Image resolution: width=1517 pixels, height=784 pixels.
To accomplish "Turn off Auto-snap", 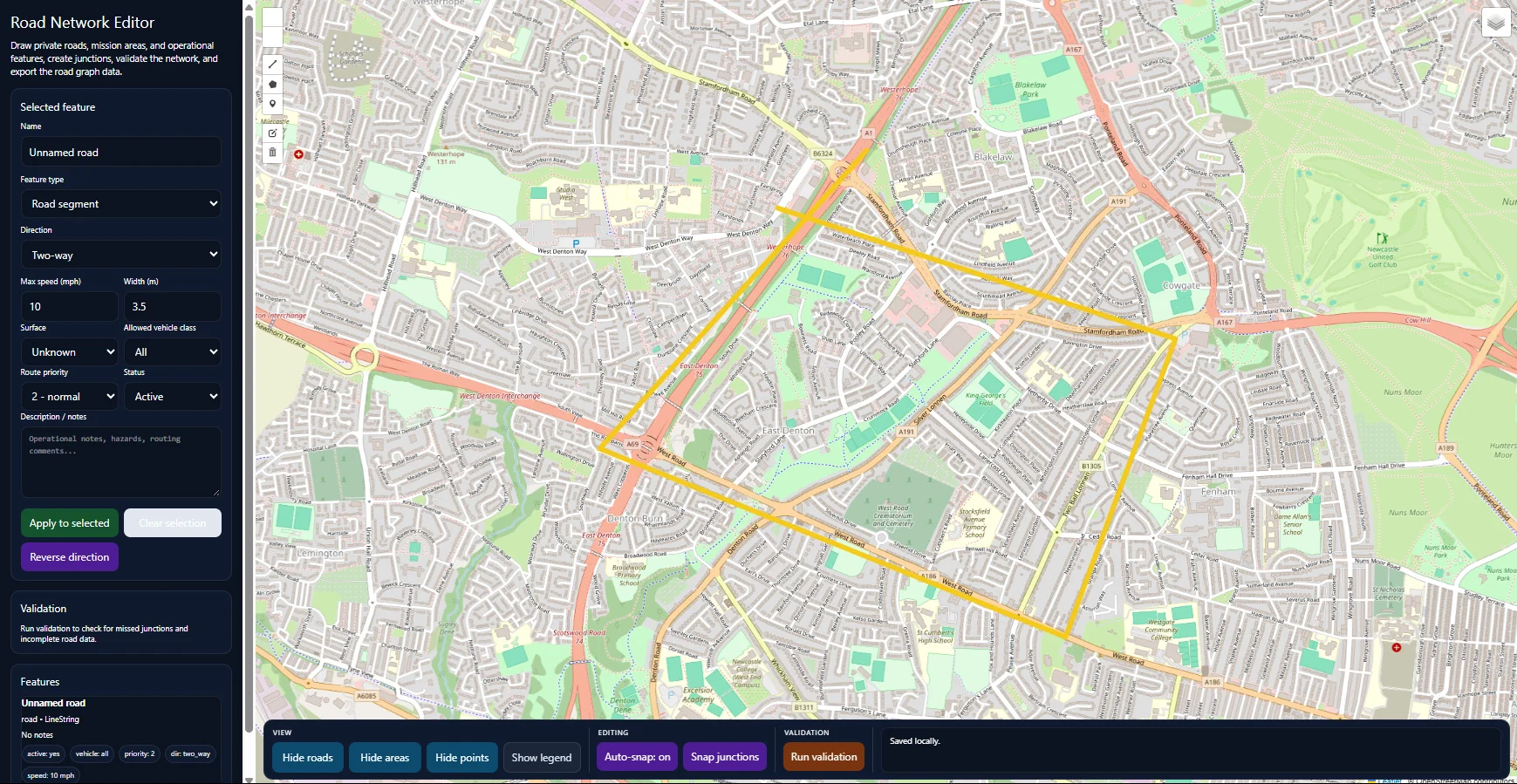I will click(x=638, y=757).
